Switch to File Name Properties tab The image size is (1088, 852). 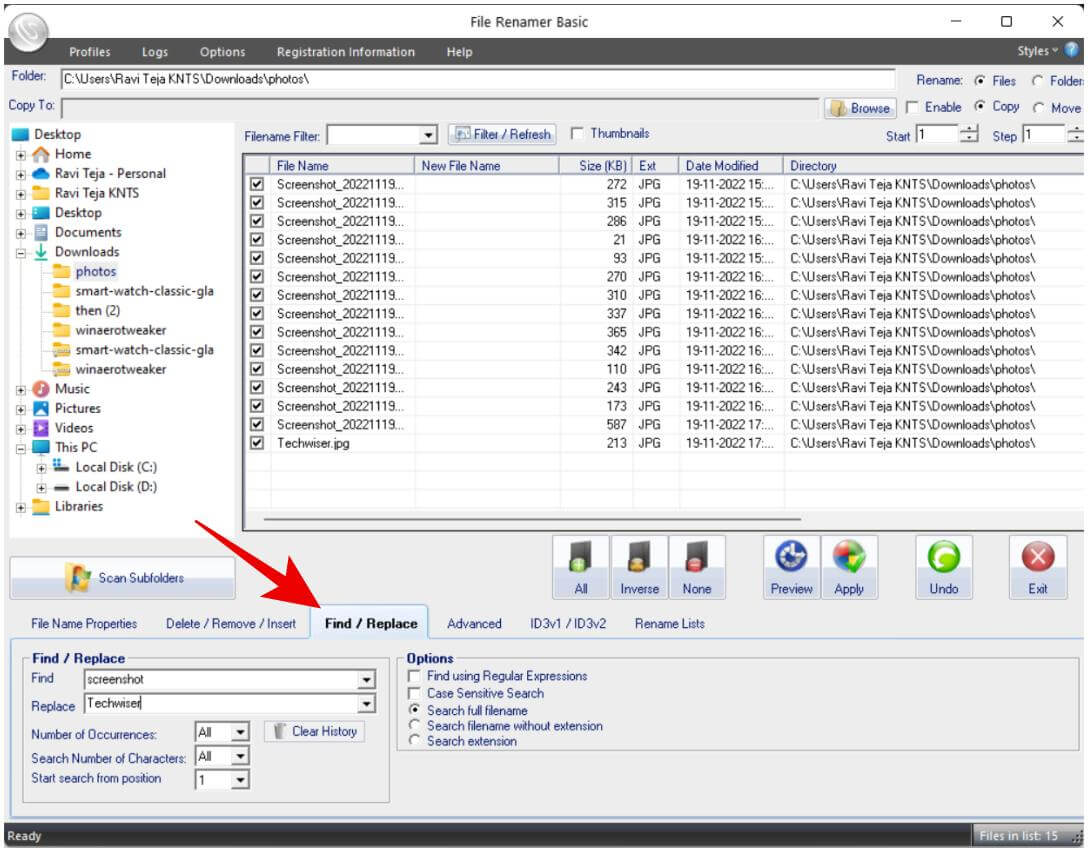84,624
